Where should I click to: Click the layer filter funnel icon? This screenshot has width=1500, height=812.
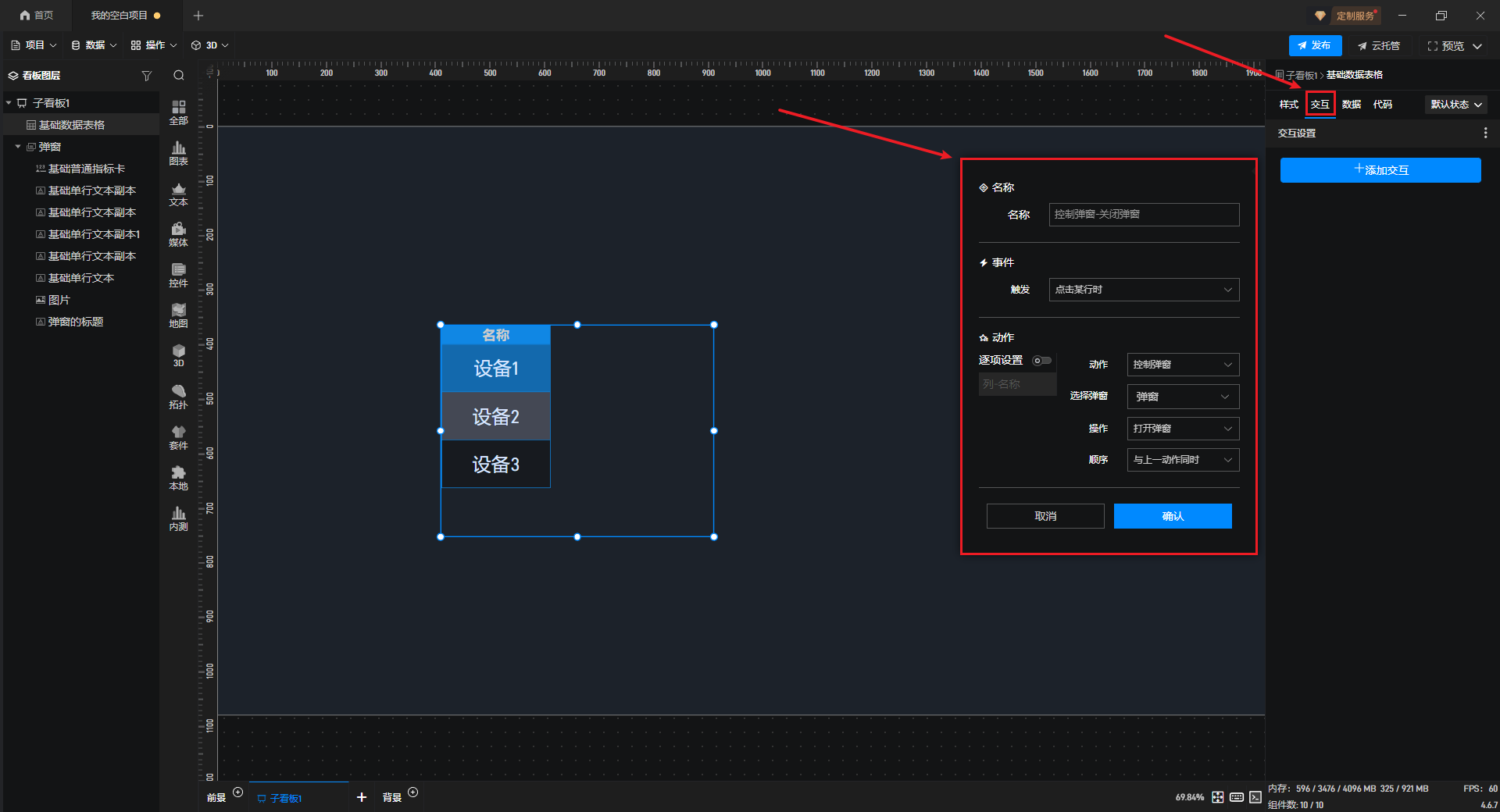click(146, 76)
